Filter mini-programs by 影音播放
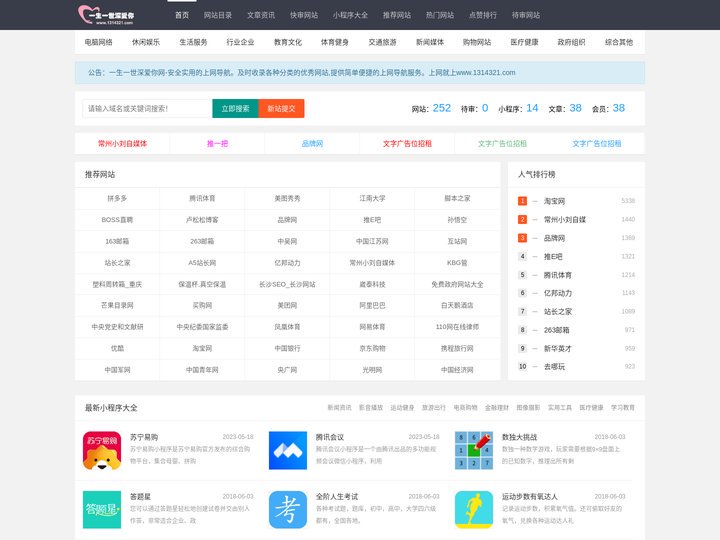Image resolution: width=720 pixels, height=540 pixels. point(371,407)
